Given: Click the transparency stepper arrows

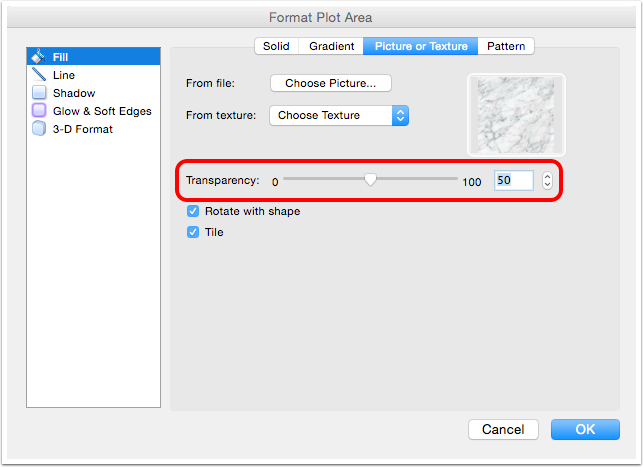Looking at the screenshot, I should (x=547, y=181).
